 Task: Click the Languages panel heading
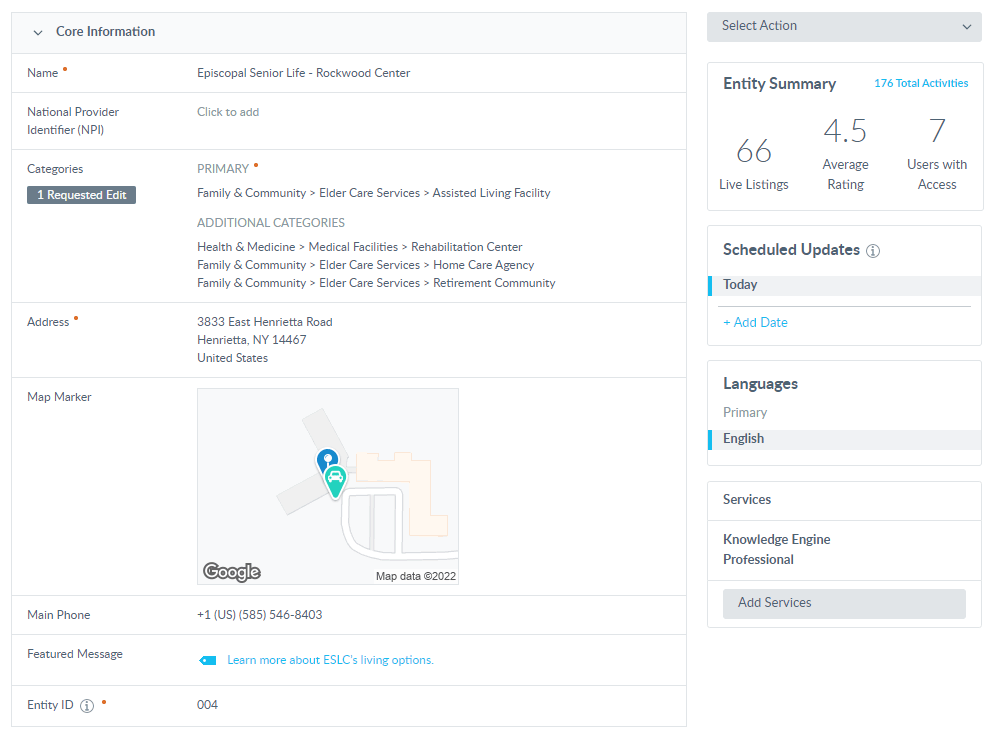click(x=760, y=384)
